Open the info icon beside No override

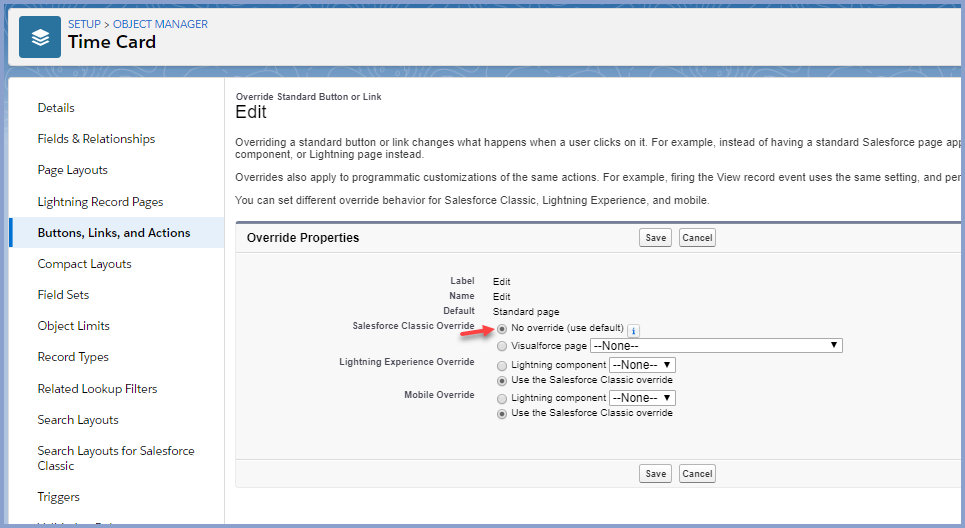pos(633,330)
